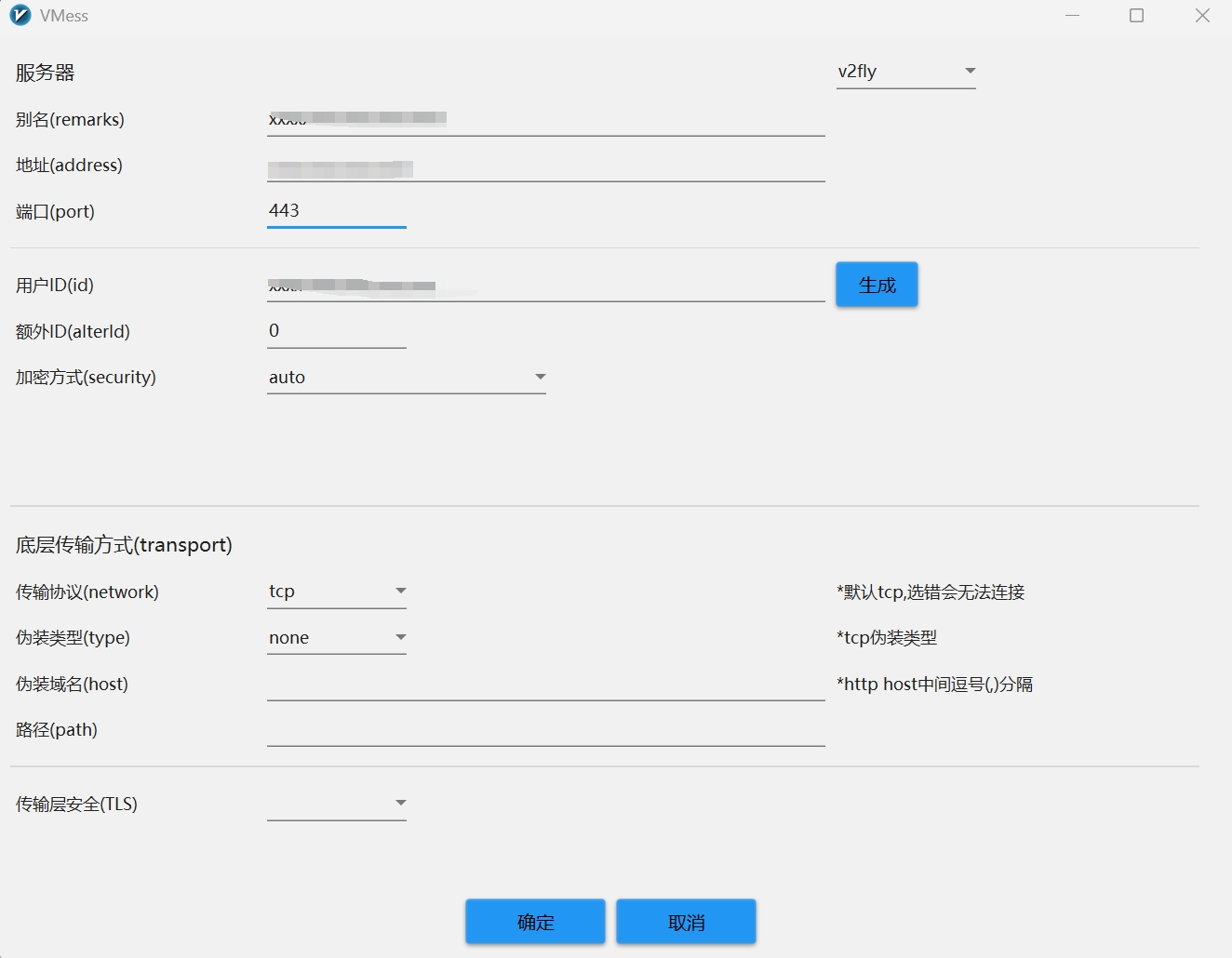The width and height of the screenshot is (1232, 958).
Task: Click the VMess app icon in title bar
Action: click(x=20, y=16)
